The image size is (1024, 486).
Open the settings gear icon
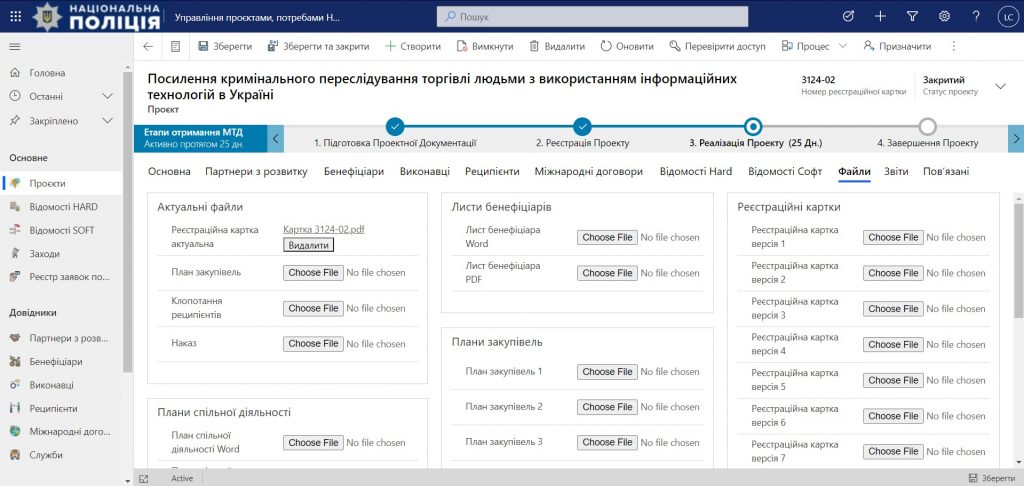click(944, 16)
